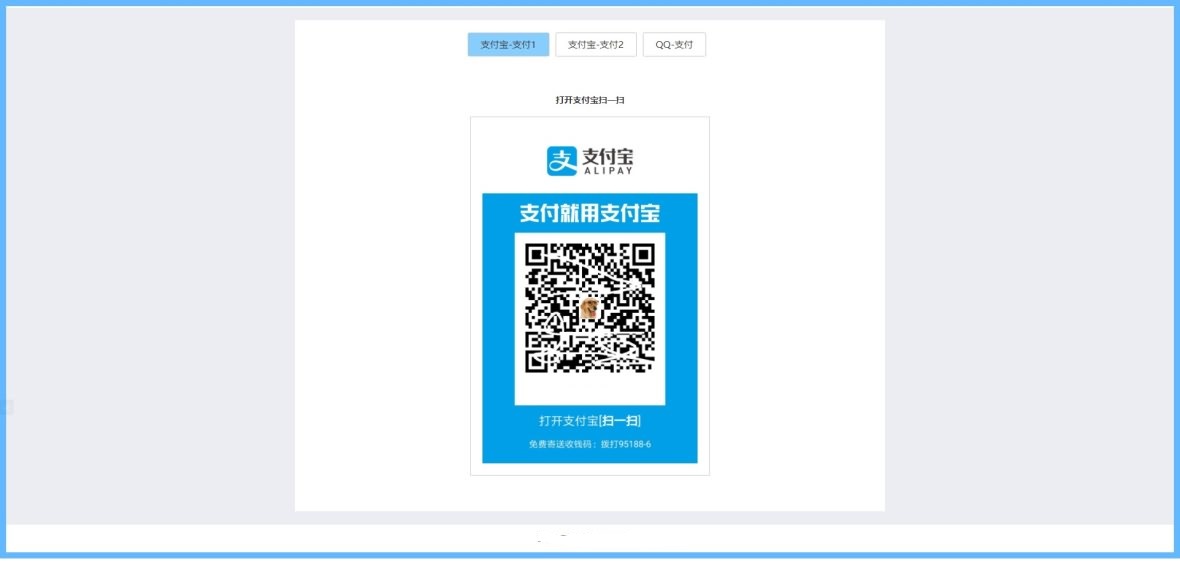
Task: Click the Alipay logo icon
Action: tap(561, 161)
